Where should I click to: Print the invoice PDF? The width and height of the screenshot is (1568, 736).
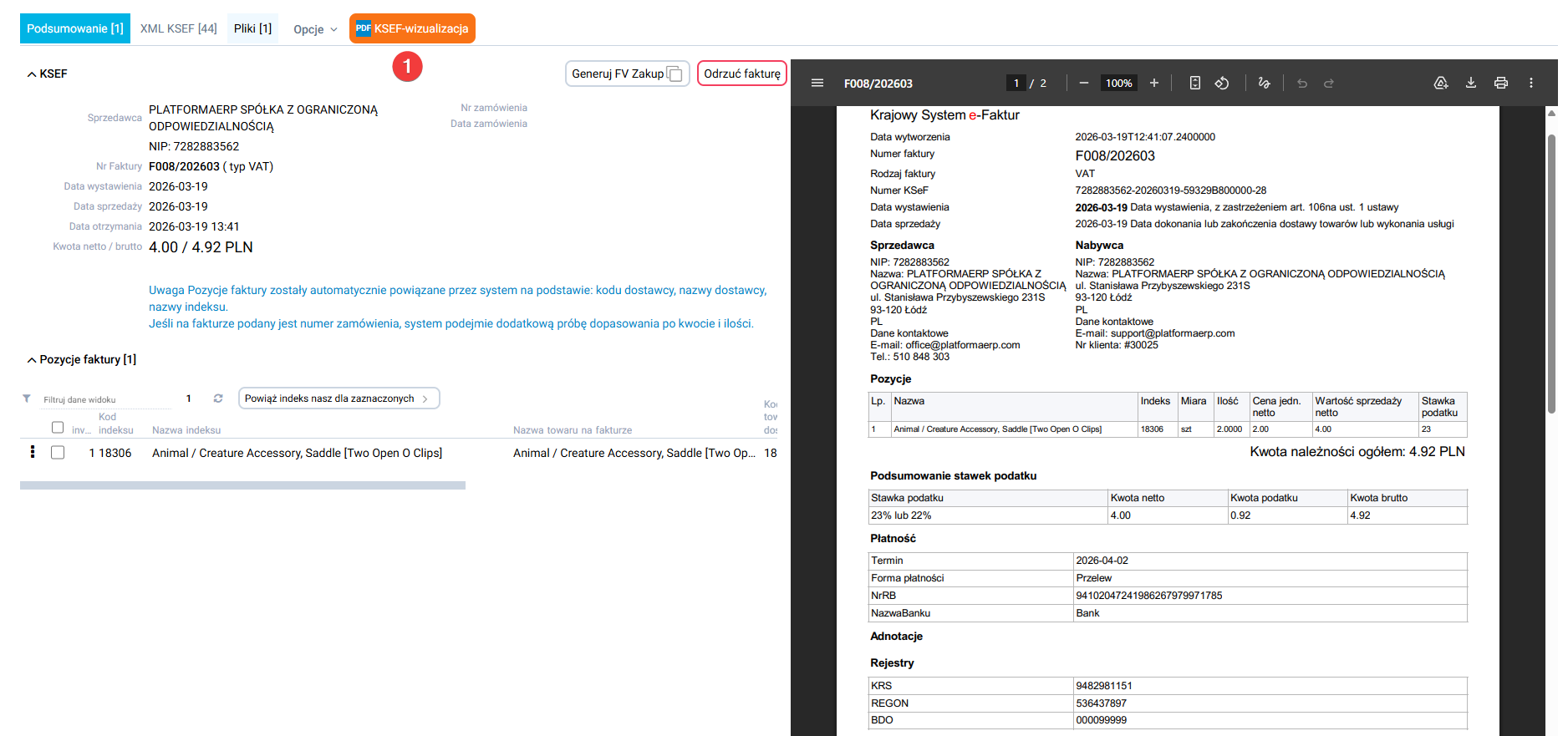(x=1500, y=83)
